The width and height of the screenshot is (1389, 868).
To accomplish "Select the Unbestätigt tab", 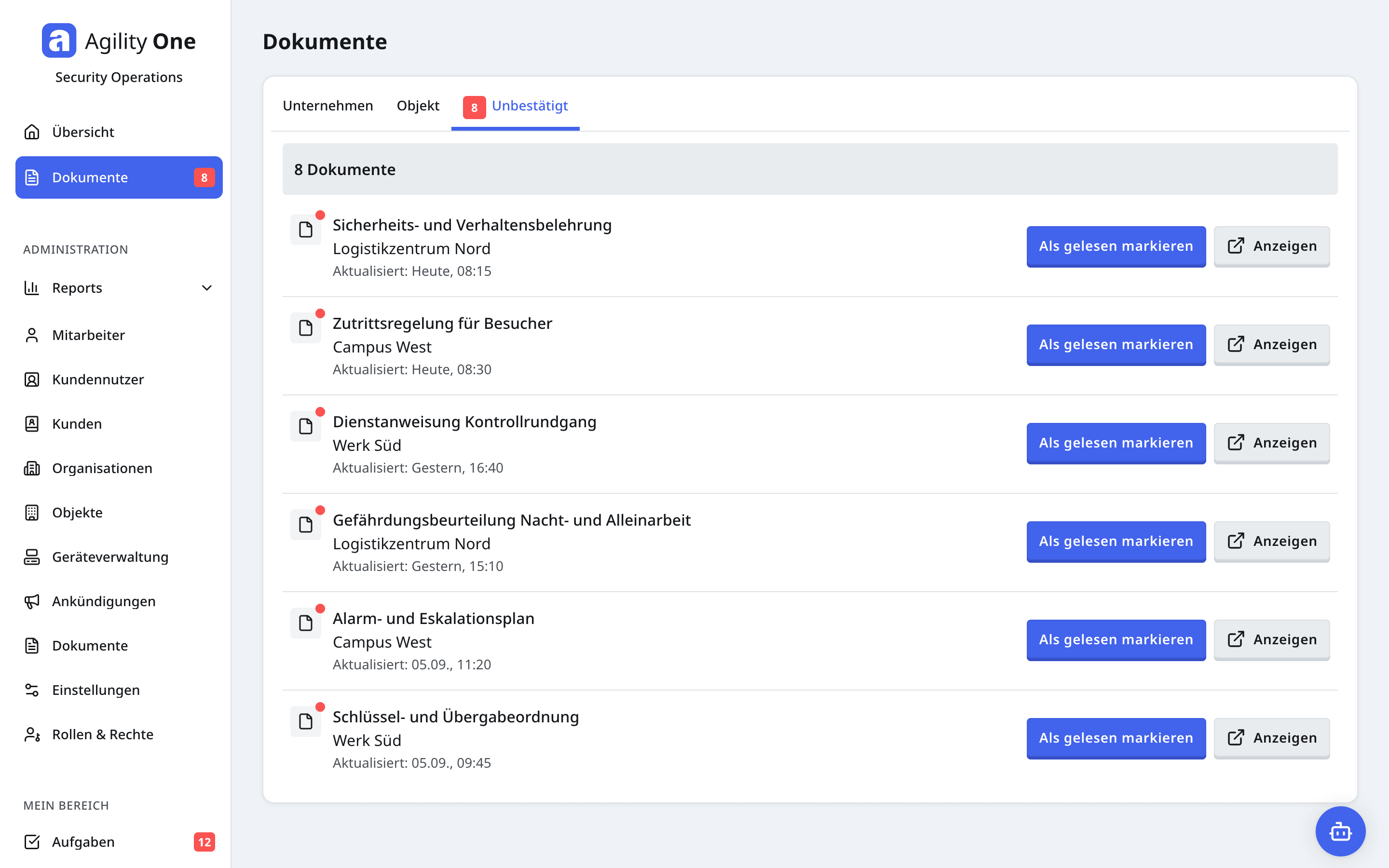I will [x=516, y=107].
